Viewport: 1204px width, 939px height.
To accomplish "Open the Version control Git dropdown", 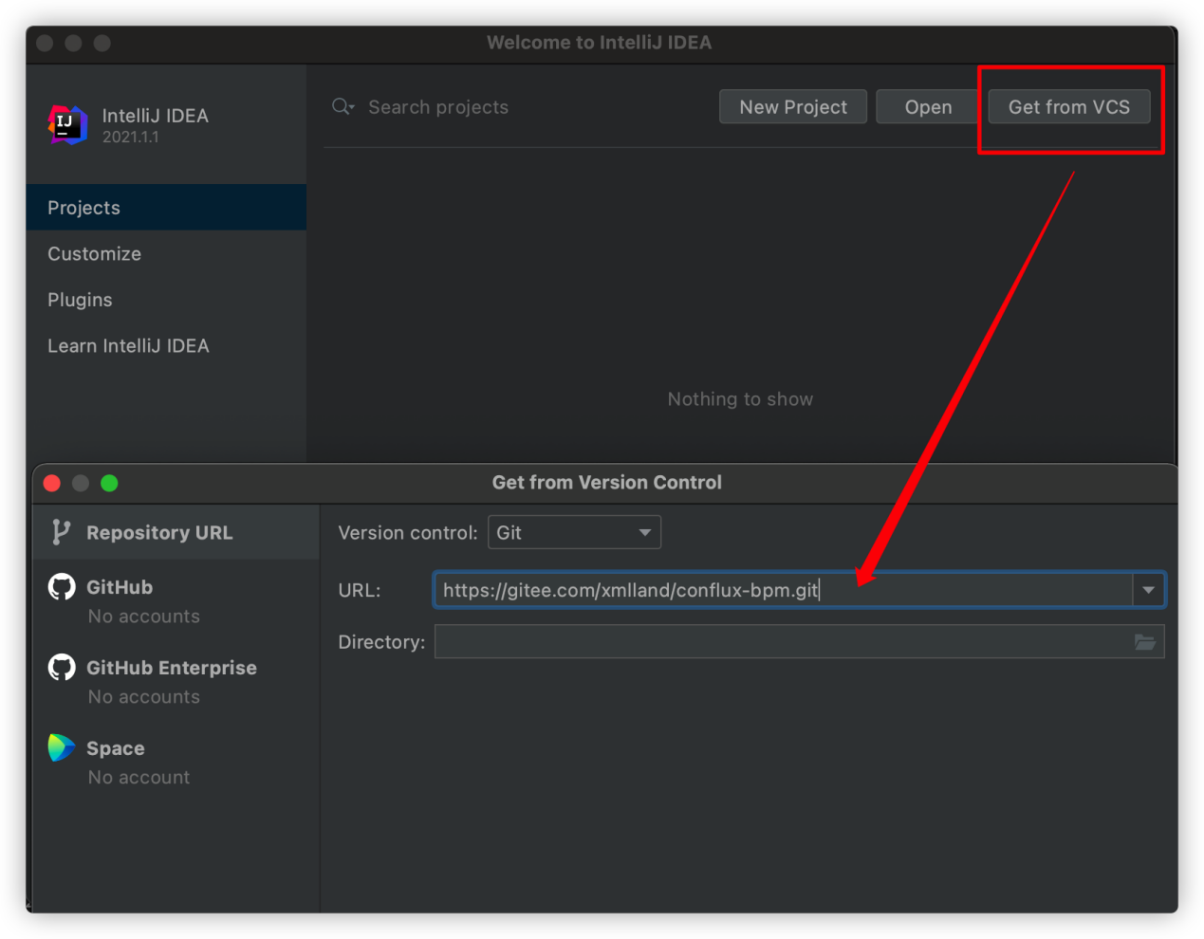I will tap(574, 533).
